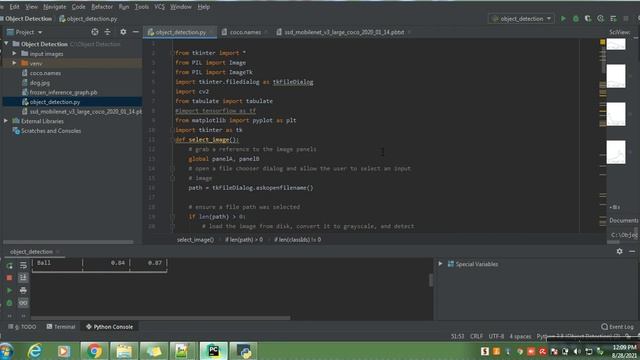Click the if len(path) > 0 breadcrumb
The image size is (640, 360).
tap(244, 240)
